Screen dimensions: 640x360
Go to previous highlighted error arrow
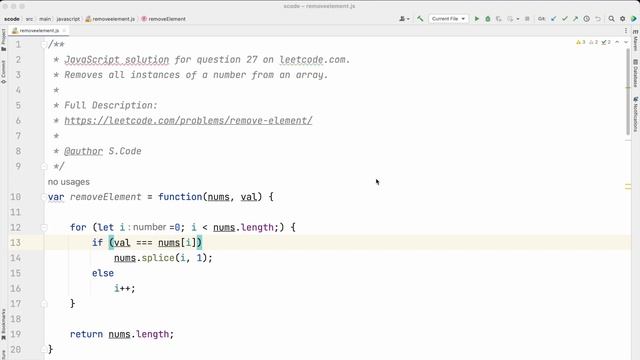tap(617, 42)
